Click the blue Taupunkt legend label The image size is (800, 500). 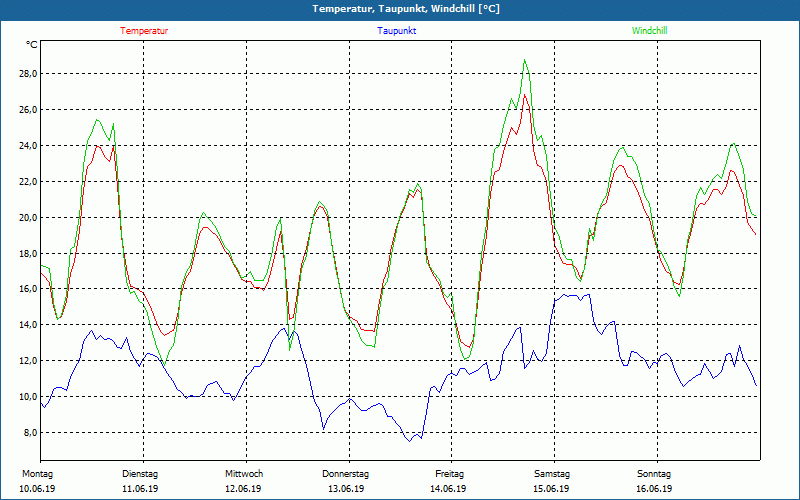[x=396, y=31]
